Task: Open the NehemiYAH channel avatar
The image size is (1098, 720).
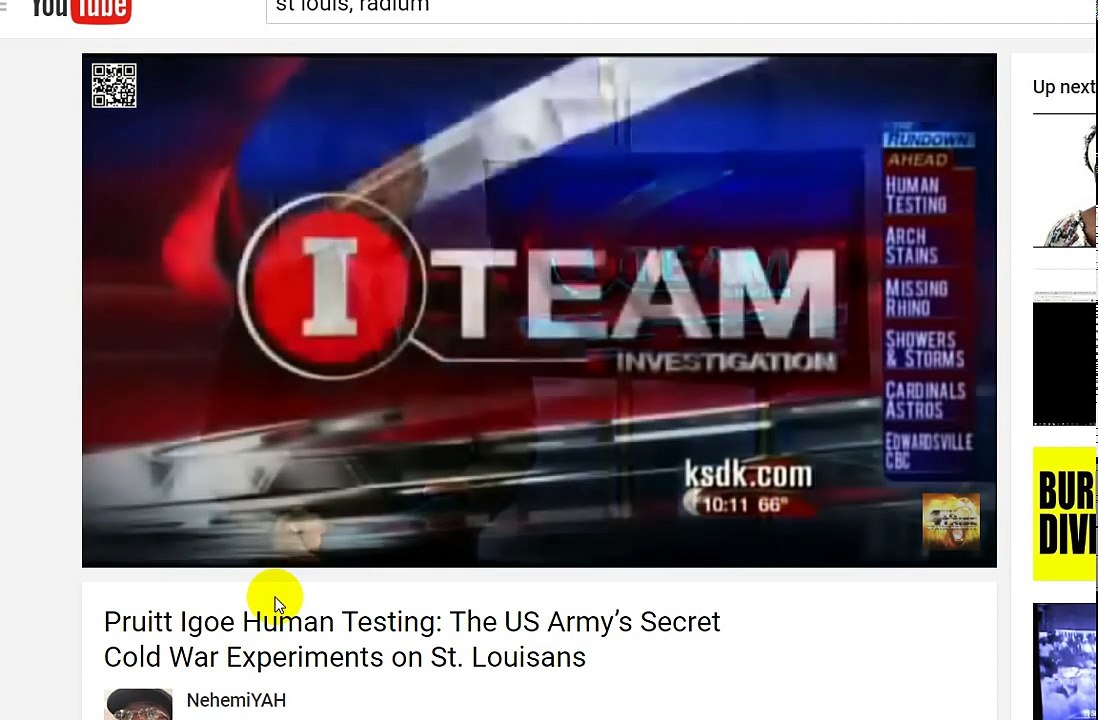Action: (138, 705)
